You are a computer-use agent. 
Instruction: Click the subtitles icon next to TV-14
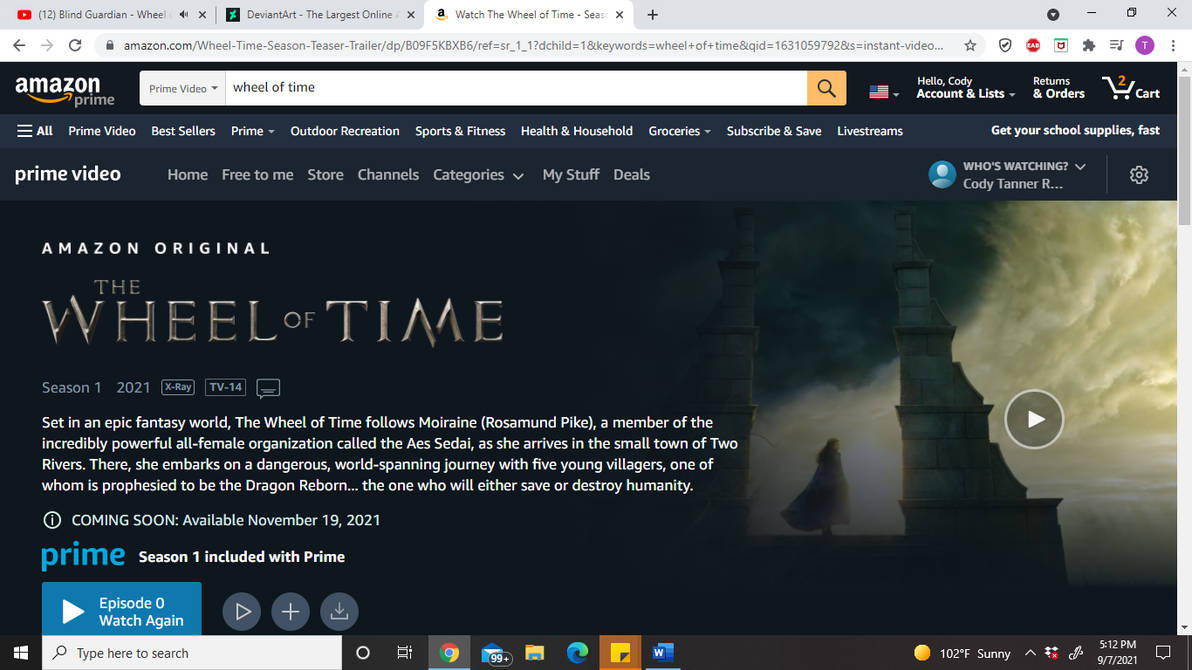click(x=268, y=388)
